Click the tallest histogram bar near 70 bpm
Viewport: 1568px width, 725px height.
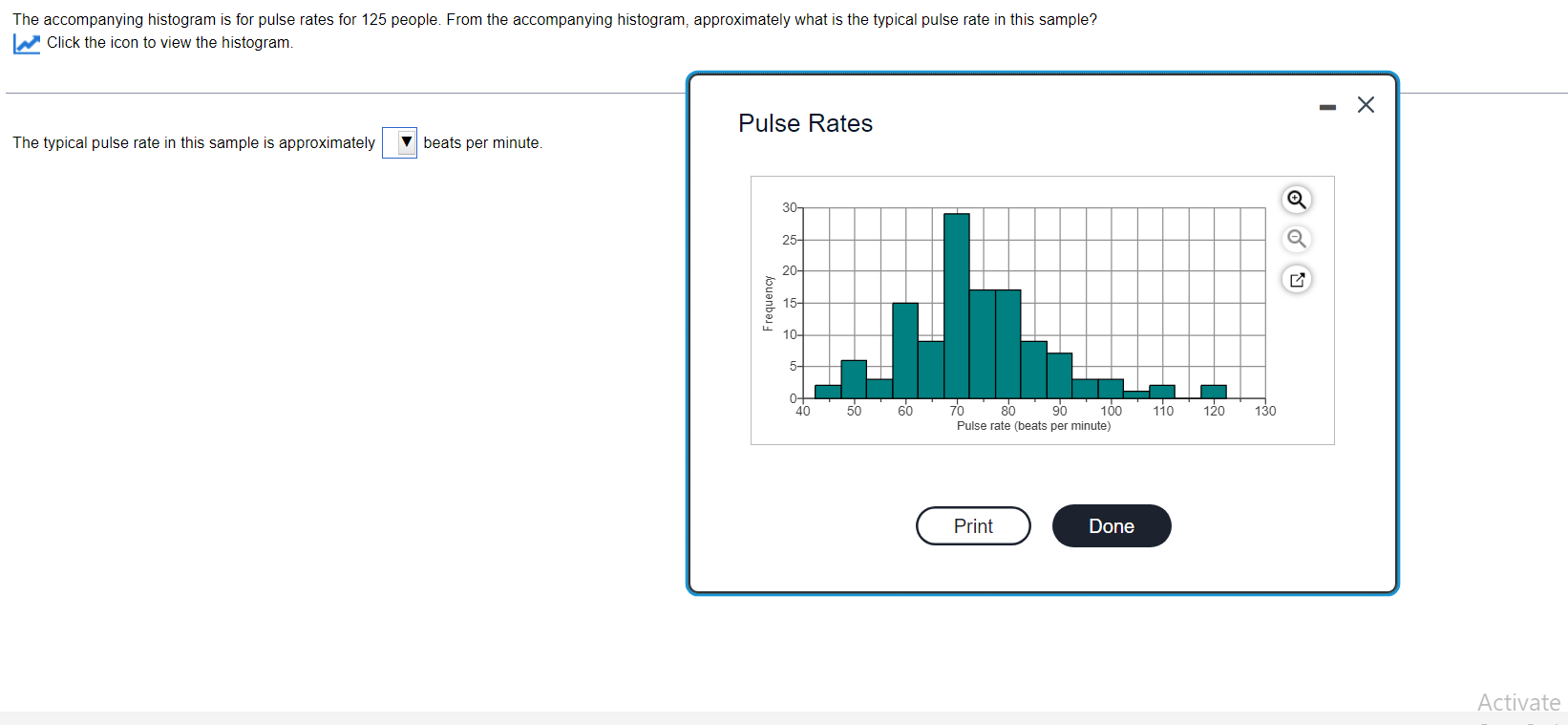click(x=957, y=306)
